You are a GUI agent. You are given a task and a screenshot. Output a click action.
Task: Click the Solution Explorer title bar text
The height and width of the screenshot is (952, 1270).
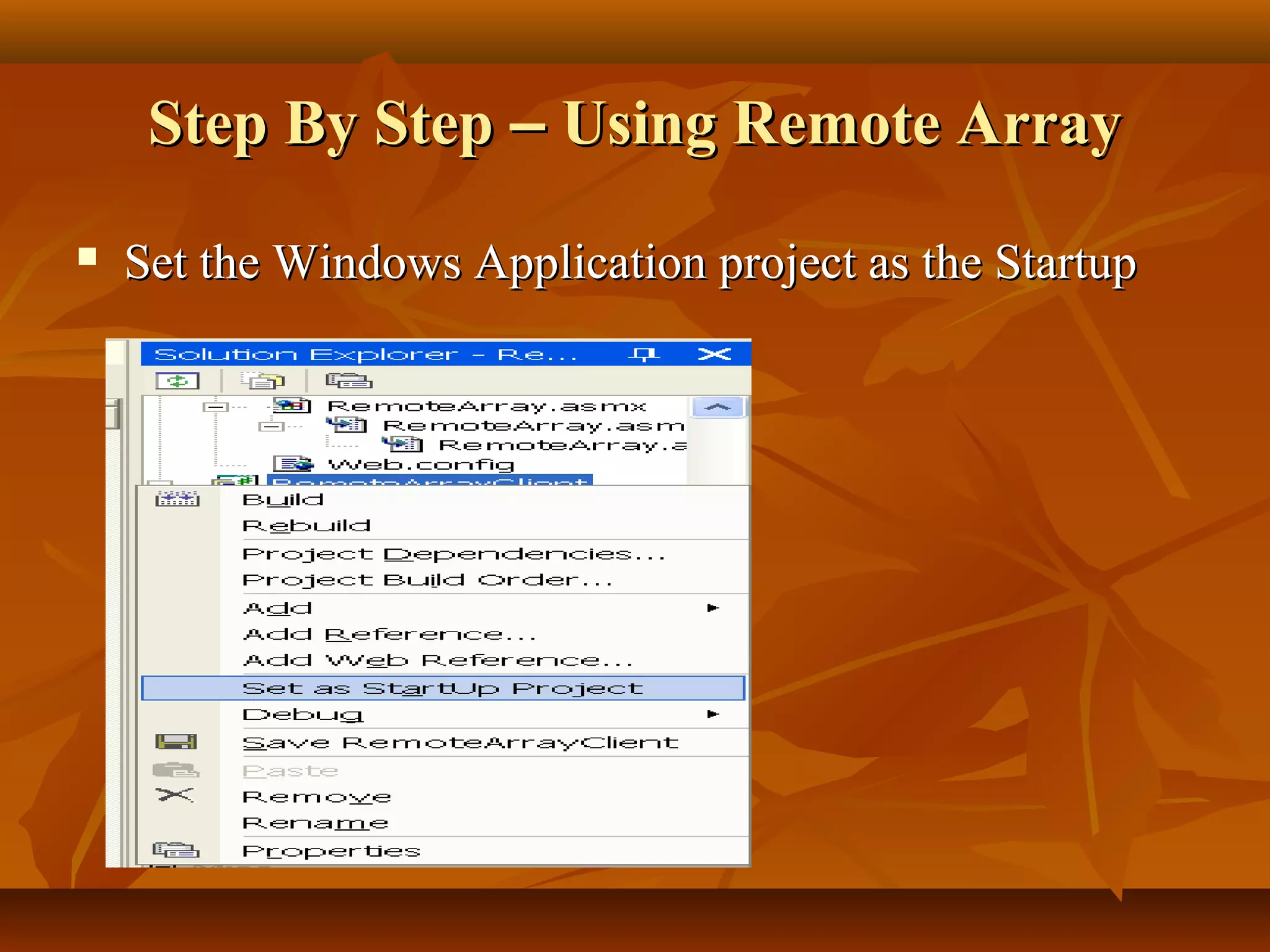pos(365,355)
